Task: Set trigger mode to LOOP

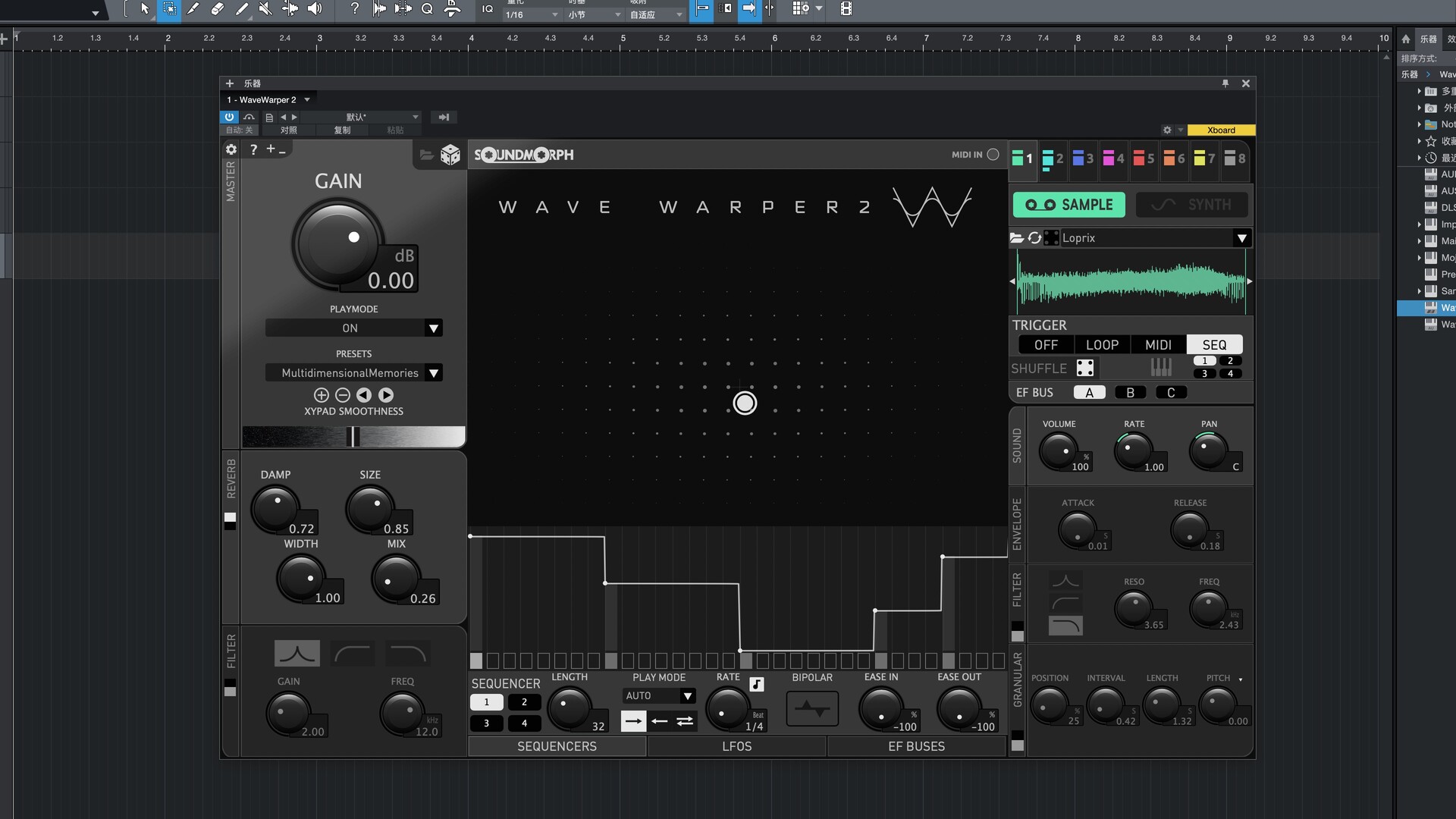Action: (1102, 345)
